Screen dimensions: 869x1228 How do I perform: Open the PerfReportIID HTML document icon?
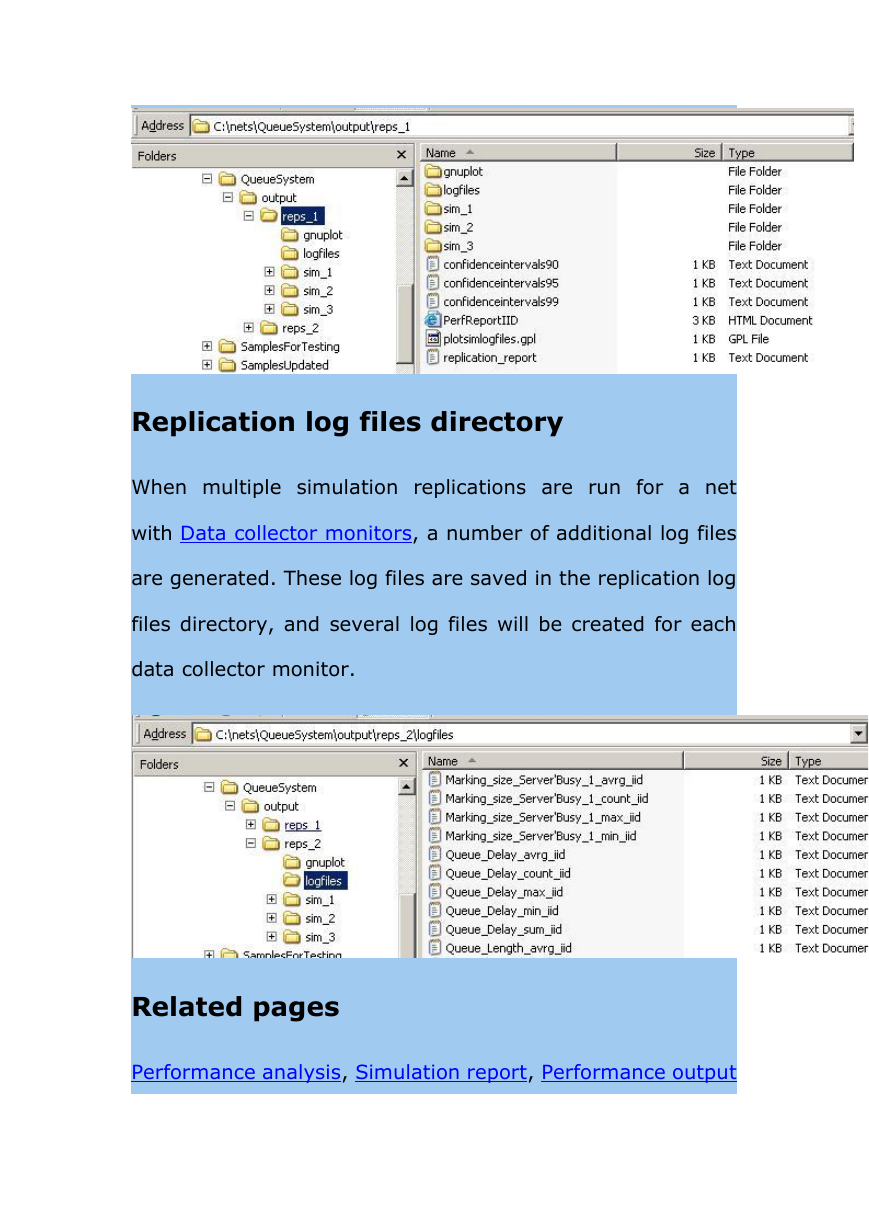433,320
